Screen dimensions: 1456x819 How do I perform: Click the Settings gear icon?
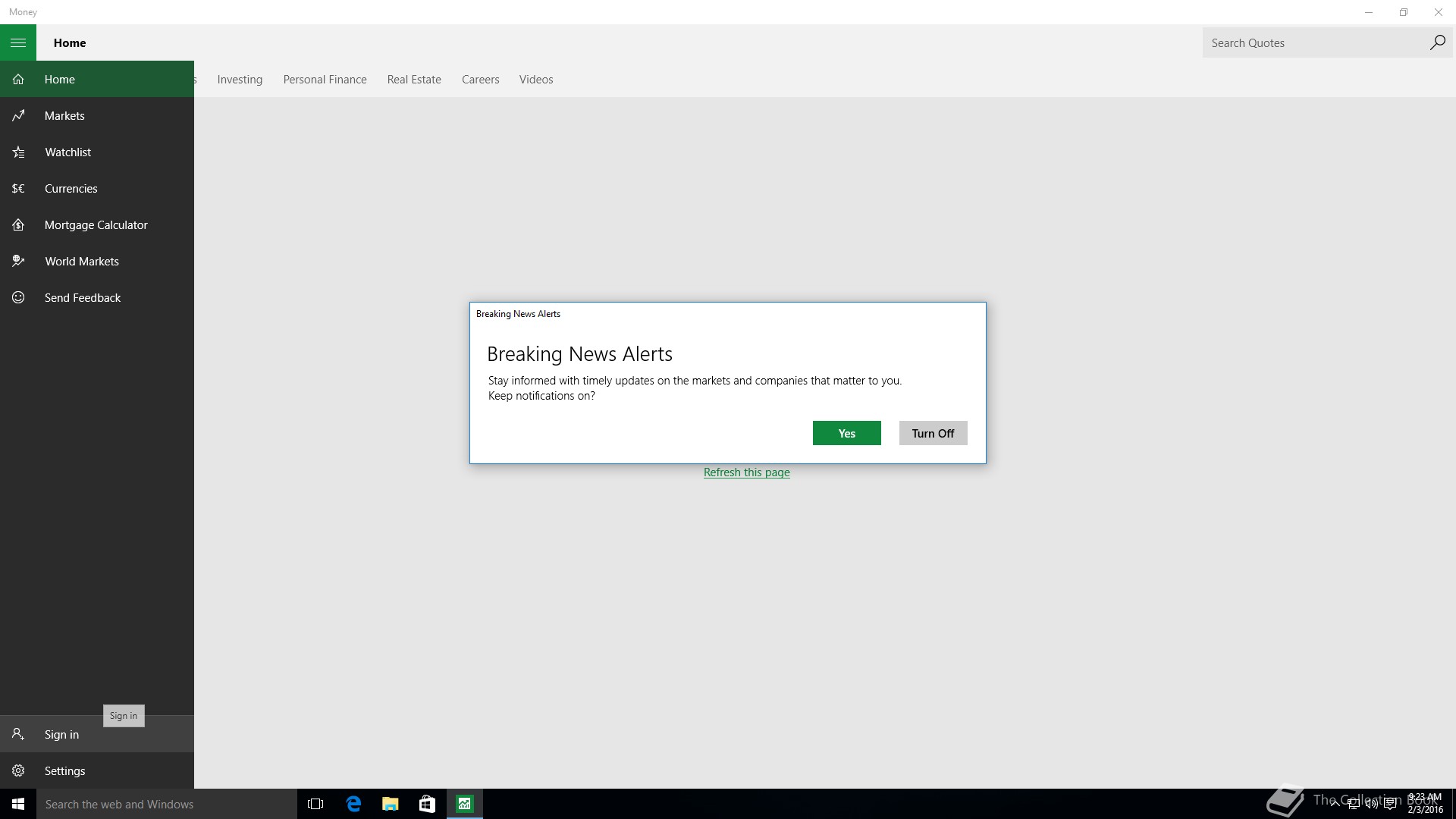[x=18, y=770]
